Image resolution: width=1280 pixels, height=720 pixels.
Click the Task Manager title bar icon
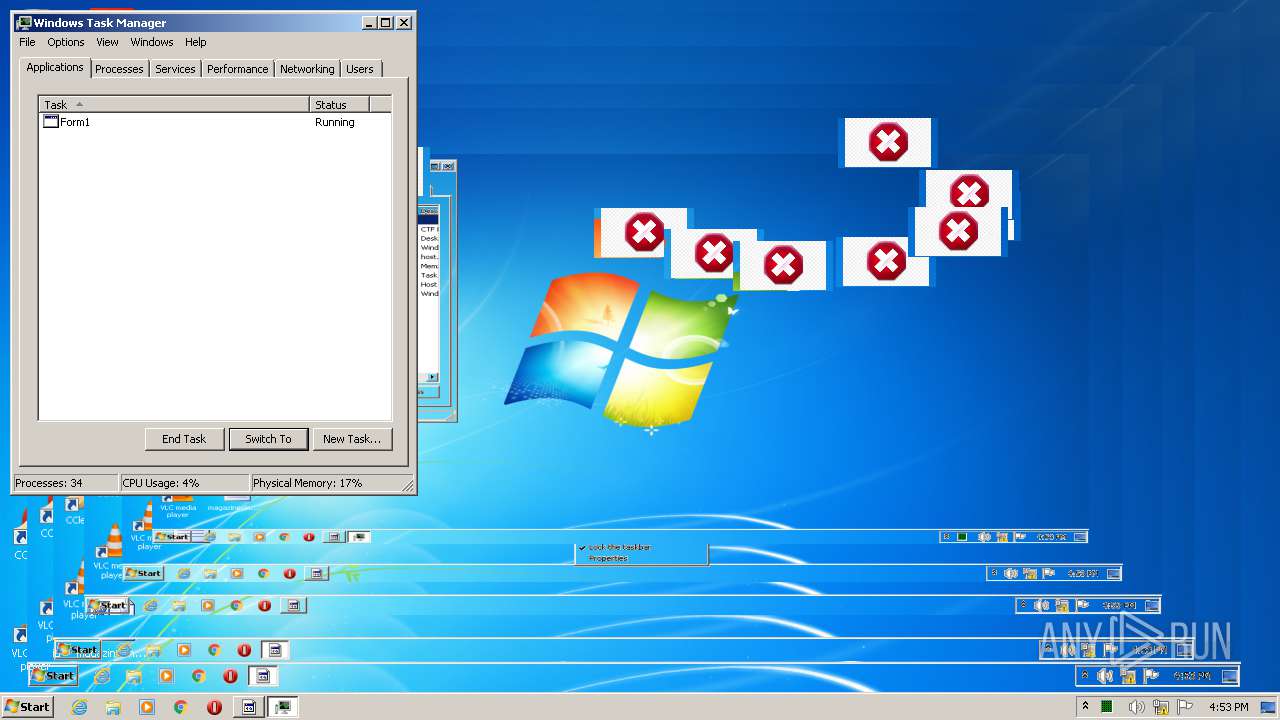point(24,22)
